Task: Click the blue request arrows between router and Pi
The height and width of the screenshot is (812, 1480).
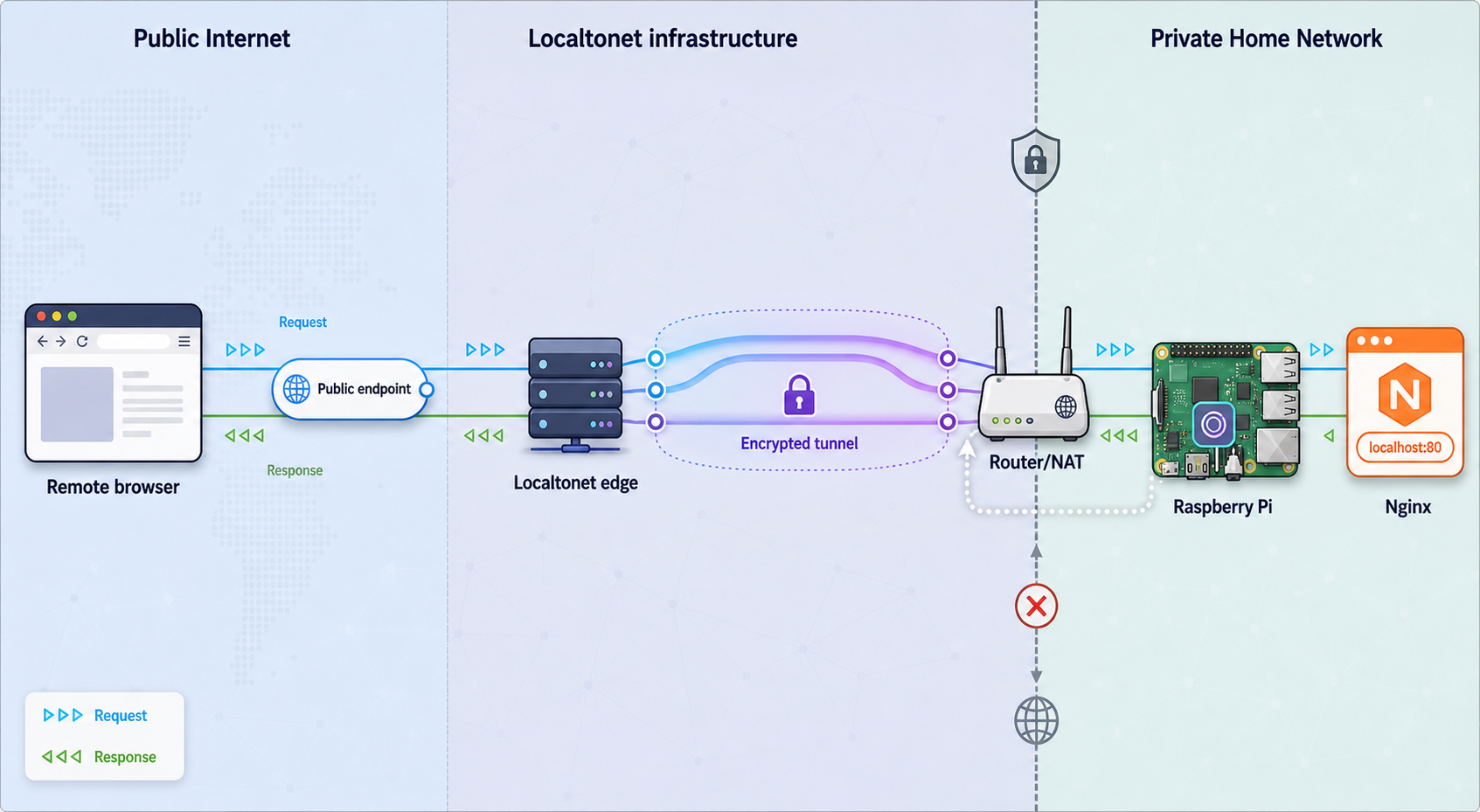Action: (x=1115, y=350)
